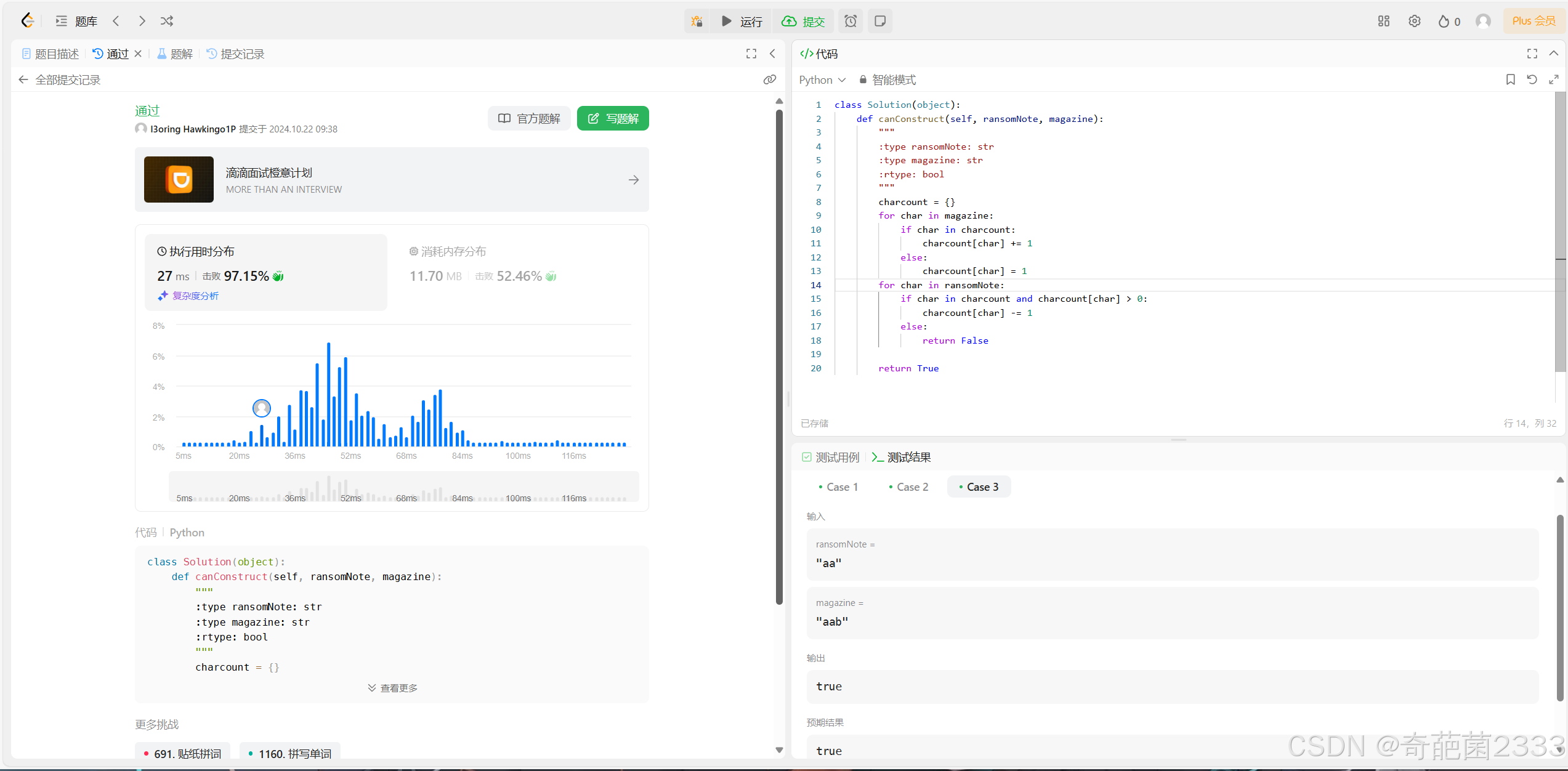Click the debug bug icon in toolbar

(x=697, y=21)
